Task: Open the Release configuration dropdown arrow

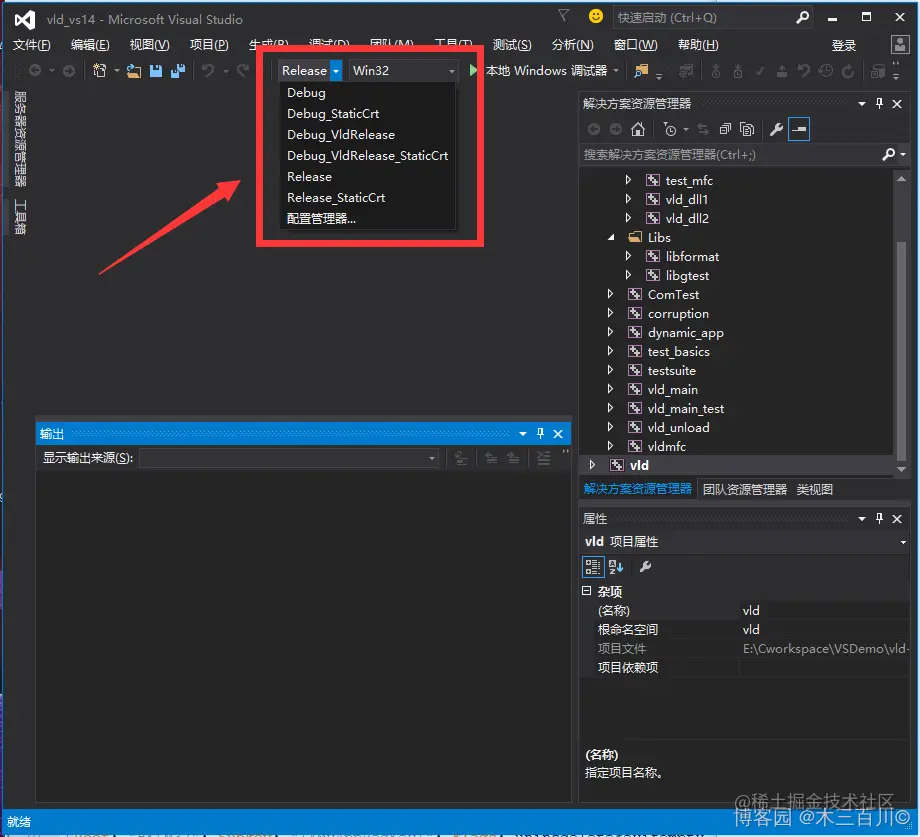Action: [336, 71]
